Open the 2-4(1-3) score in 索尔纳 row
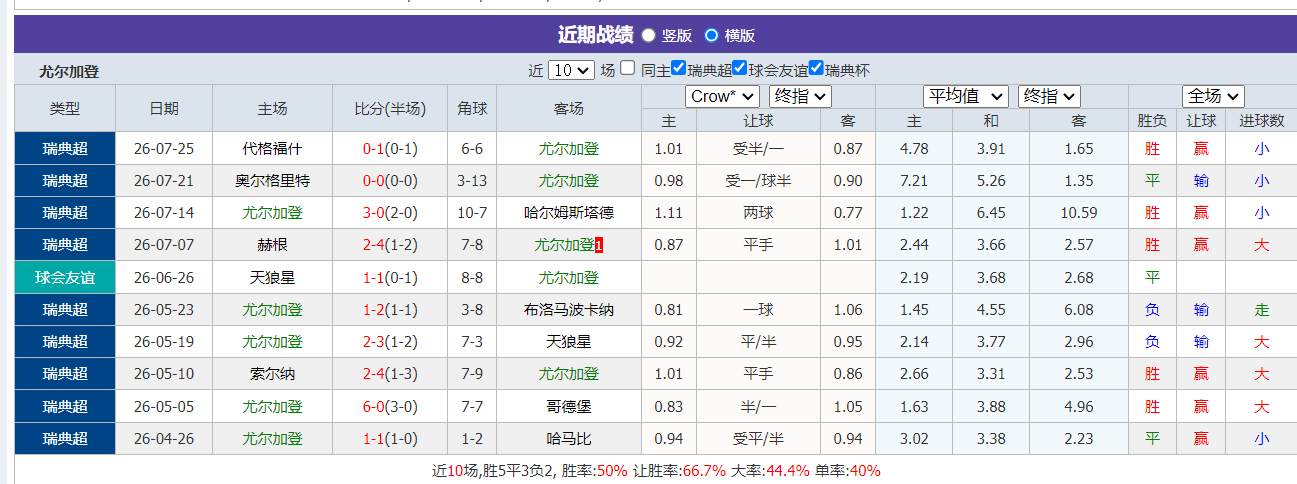Screen dimensions: 1297x484 coord(390,374)
